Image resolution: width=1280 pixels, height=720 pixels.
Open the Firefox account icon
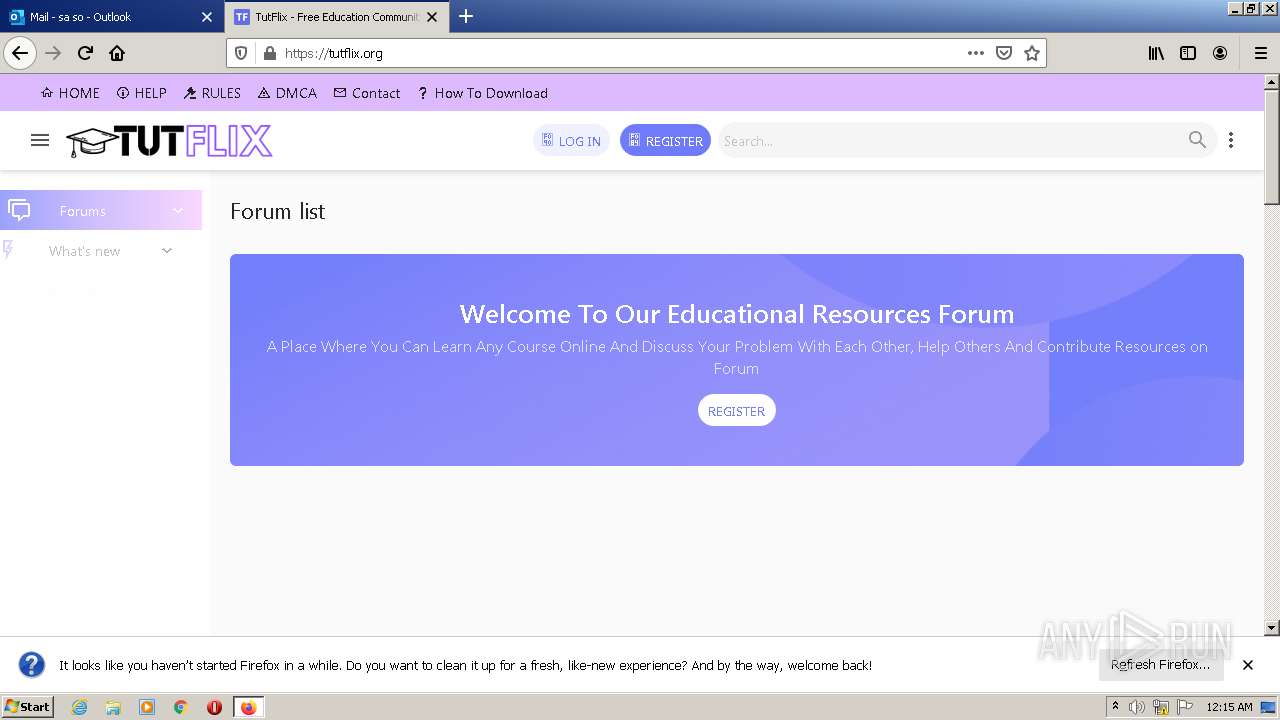tap(1220, 53)
